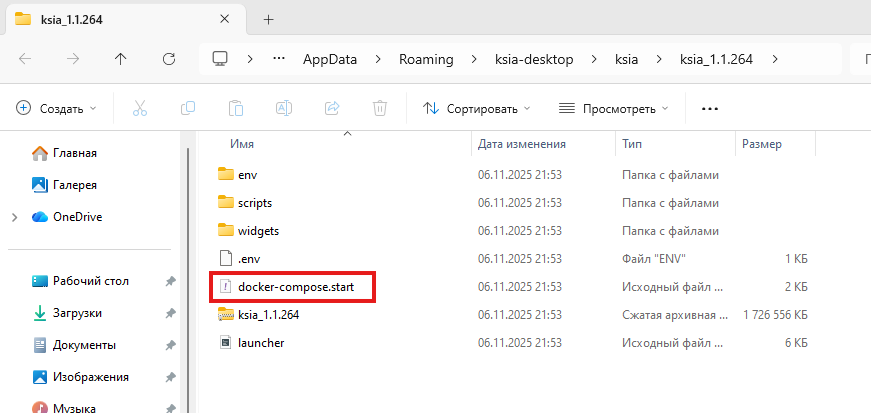Navigate to ksia-desktop in address bar
Image resolution: width=871 pixels, height=413 pixels.
[x=534, y=59]
